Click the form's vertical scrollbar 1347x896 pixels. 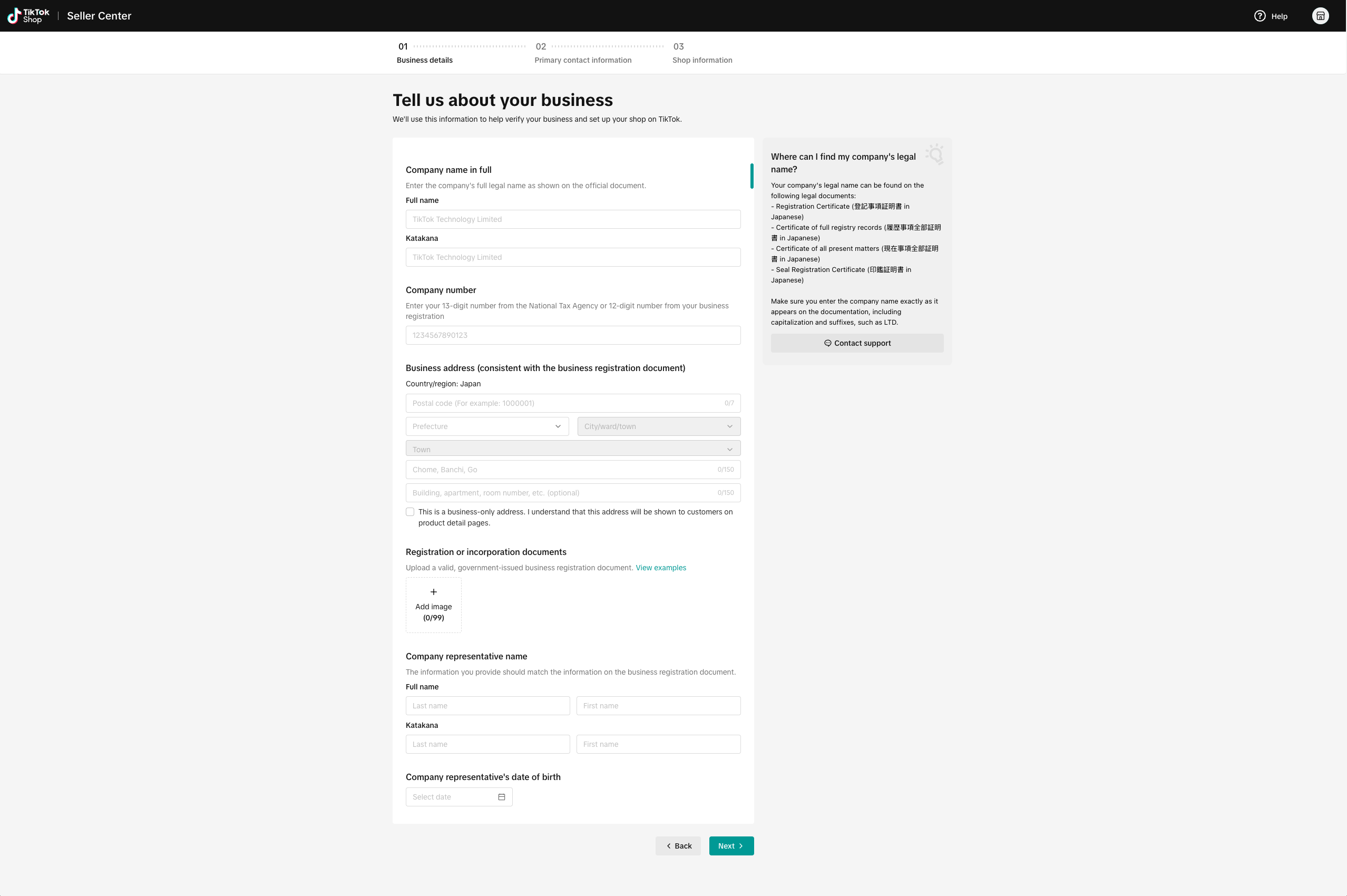[752, 176]
